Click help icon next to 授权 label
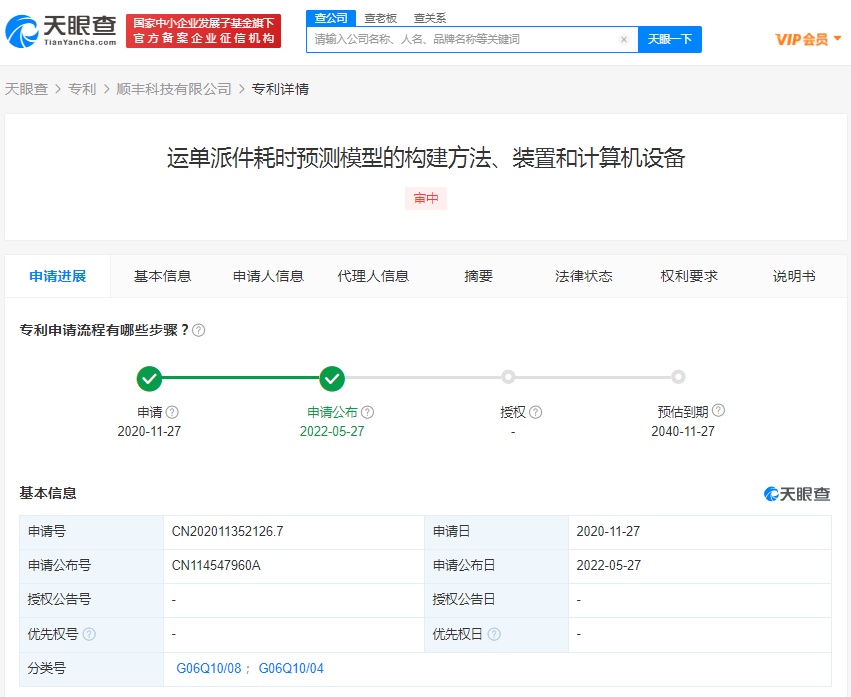The image size is (851, 697). click(536, 412)
